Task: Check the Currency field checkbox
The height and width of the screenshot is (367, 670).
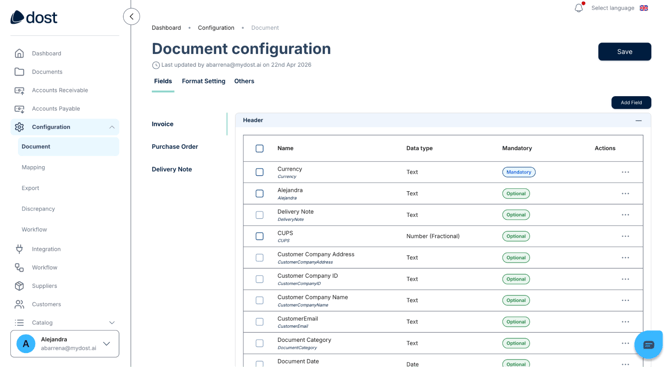Action: pyautogui.click(x=259, y=172)
